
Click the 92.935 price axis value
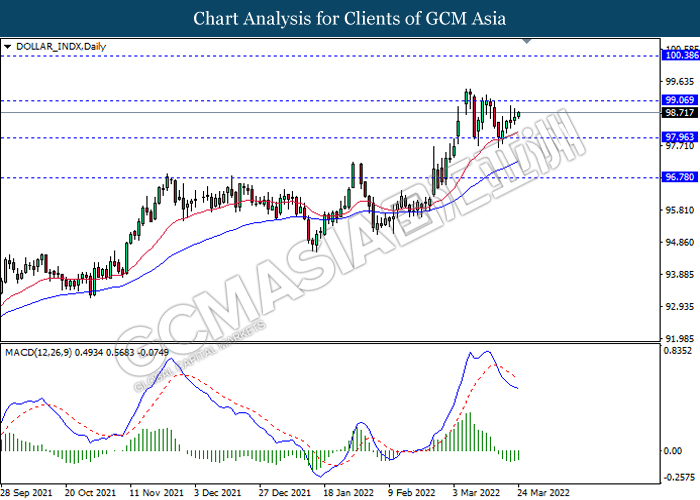(679, 307)
